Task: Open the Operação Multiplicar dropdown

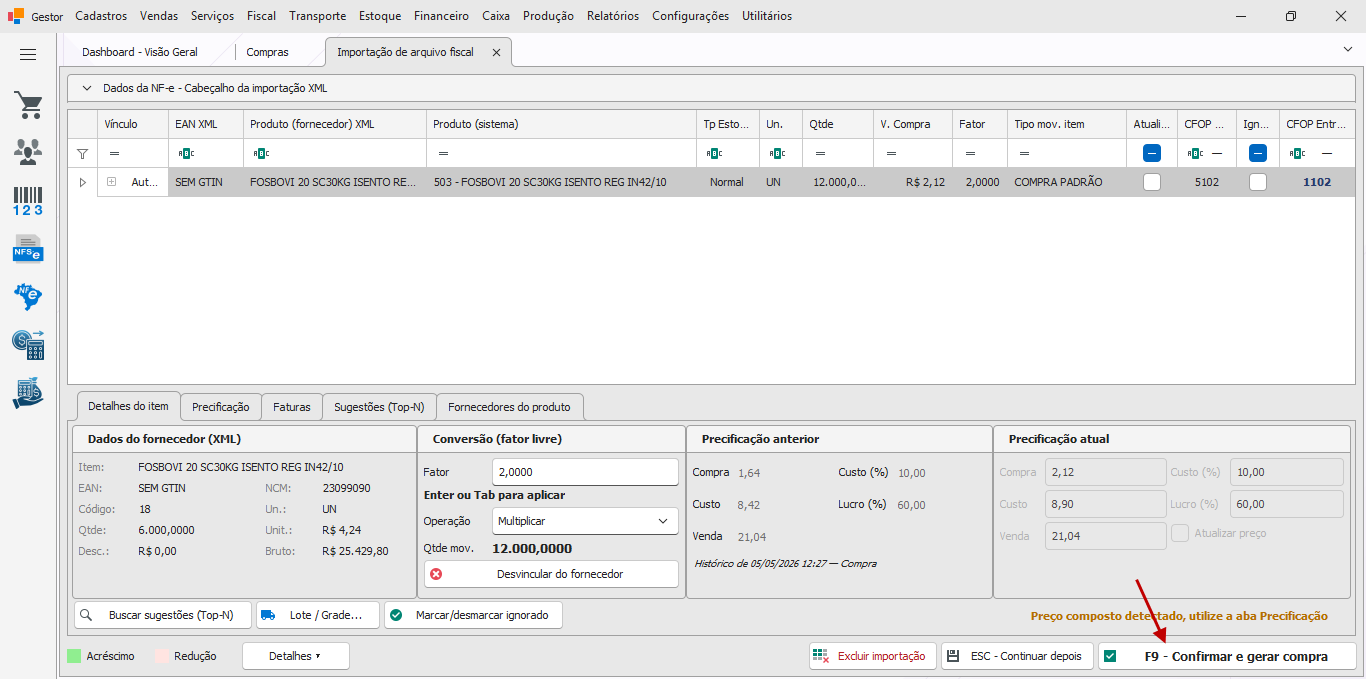Action: click(x=585, y=521)
